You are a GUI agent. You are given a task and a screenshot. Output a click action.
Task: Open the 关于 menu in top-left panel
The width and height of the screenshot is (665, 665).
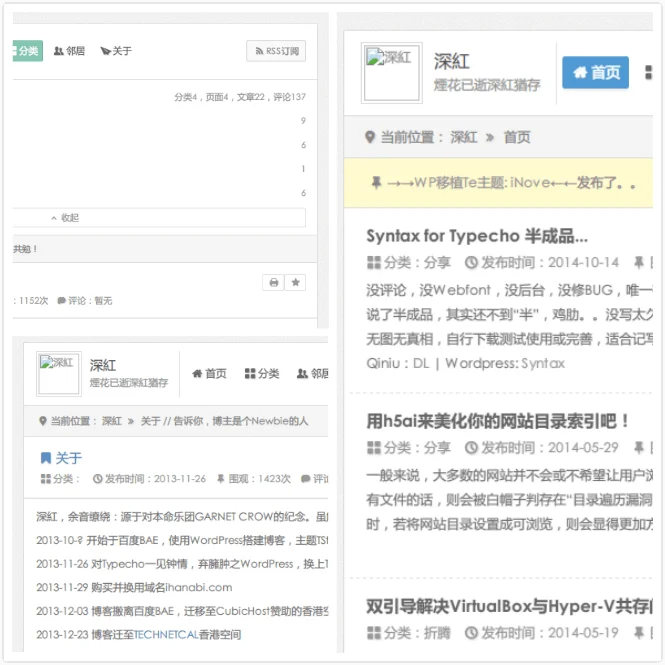tap(116, 51)
